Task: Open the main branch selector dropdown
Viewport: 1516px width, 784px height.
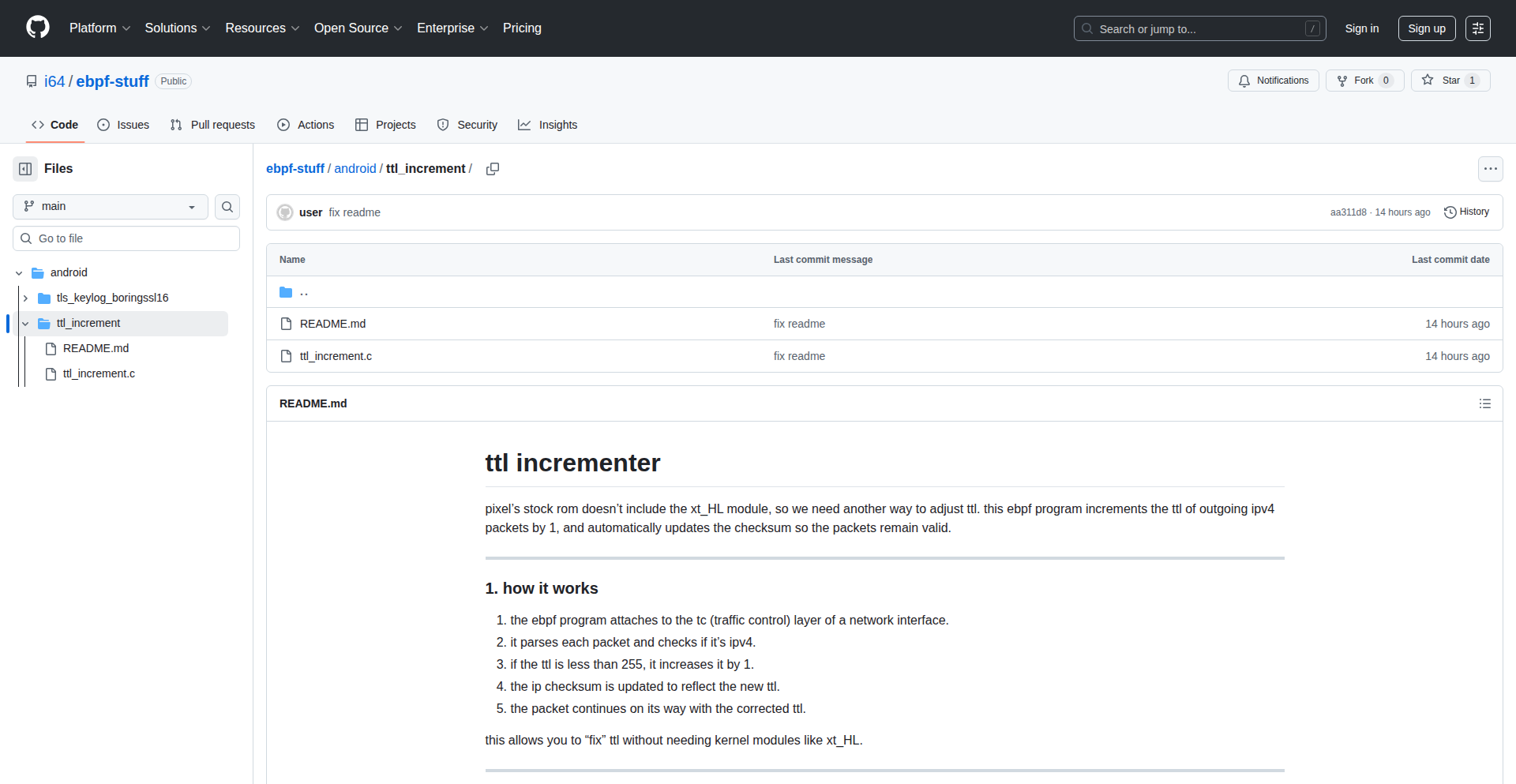Action: [x=111, y=207]
